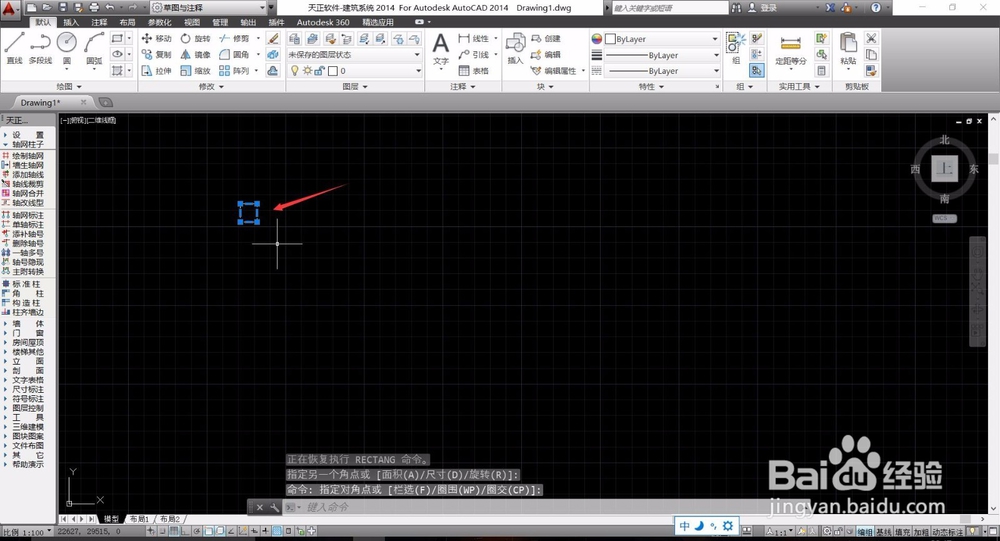Click the Scale (缩放) tool
1000x541 pixels.
195,70
